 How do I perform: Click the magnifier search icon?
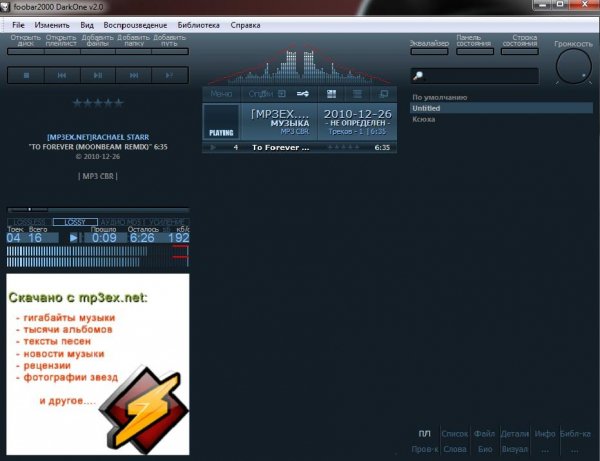(418, 76)
